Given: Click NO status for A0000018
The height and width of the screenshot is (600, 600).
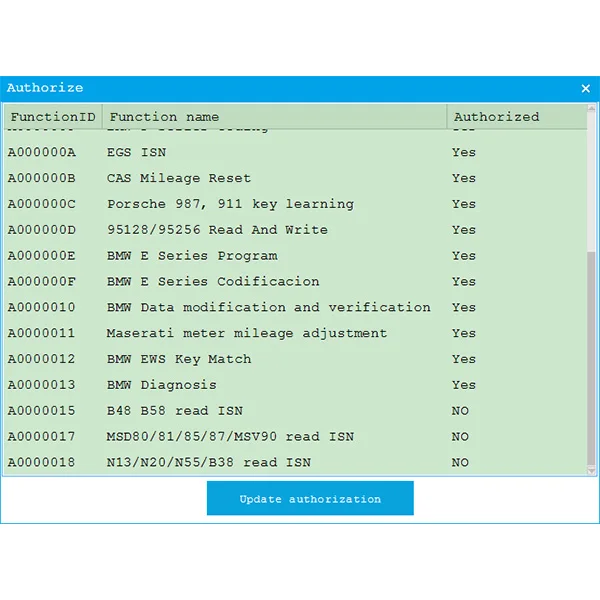Looking at the screenshot, I should [x=460, y=463].
